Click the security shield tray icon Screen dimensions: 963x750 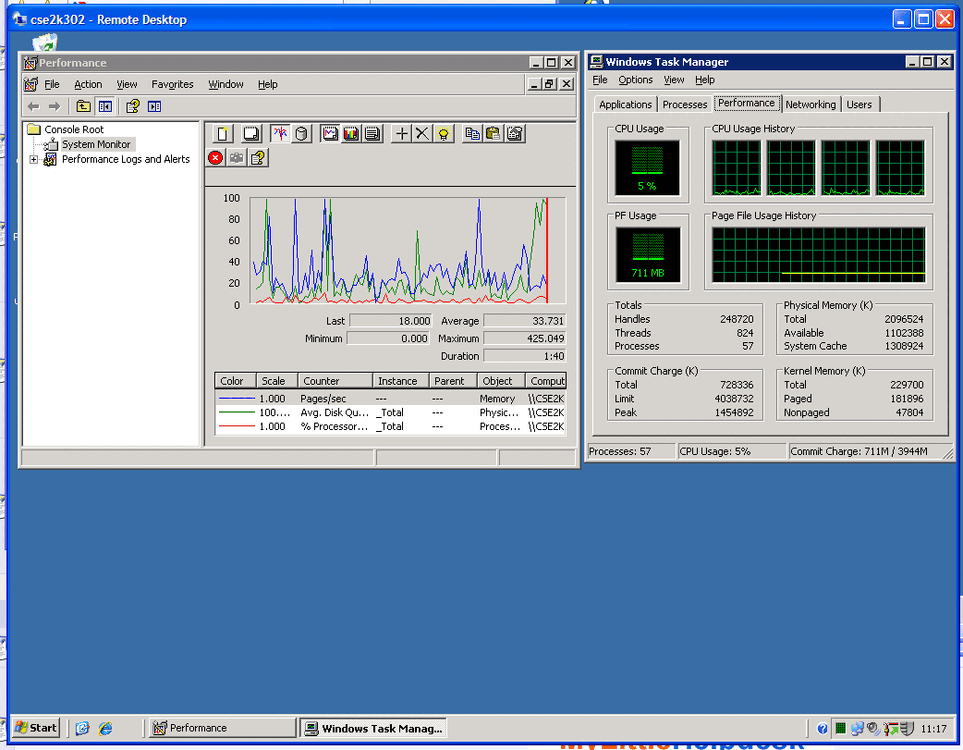pos(908,729)
